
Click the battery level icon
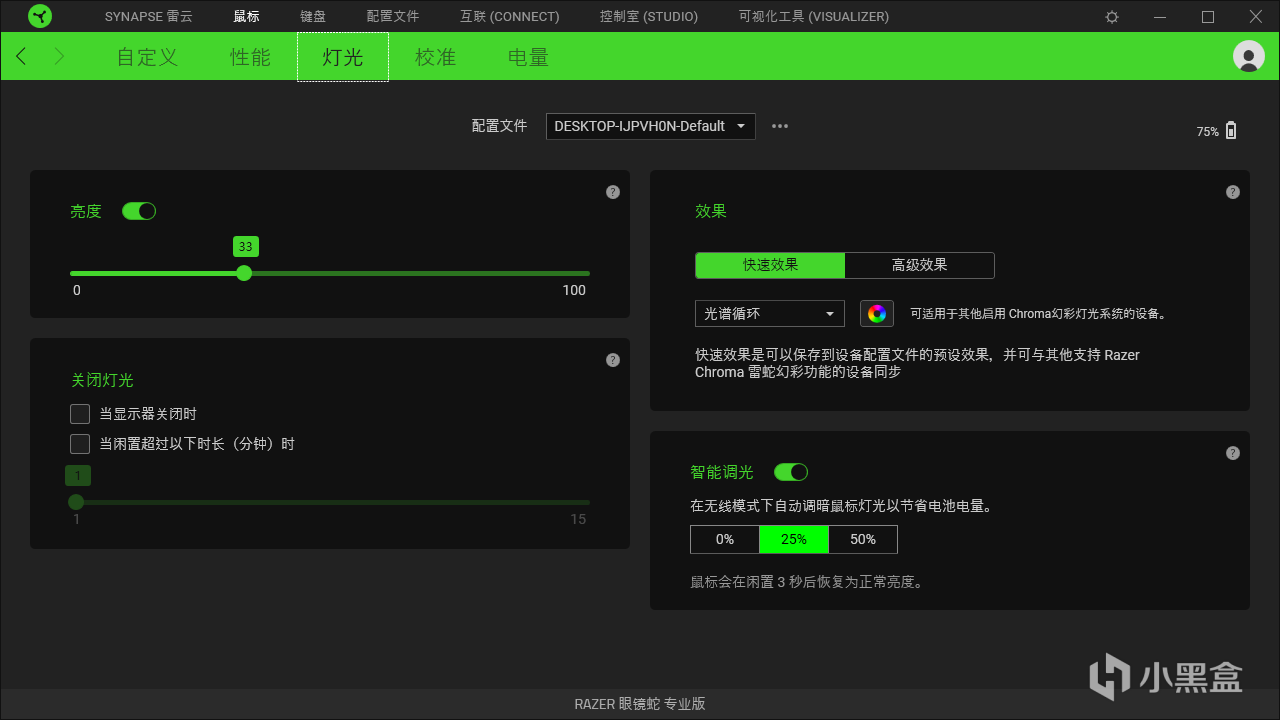[x=1231, y=130]
